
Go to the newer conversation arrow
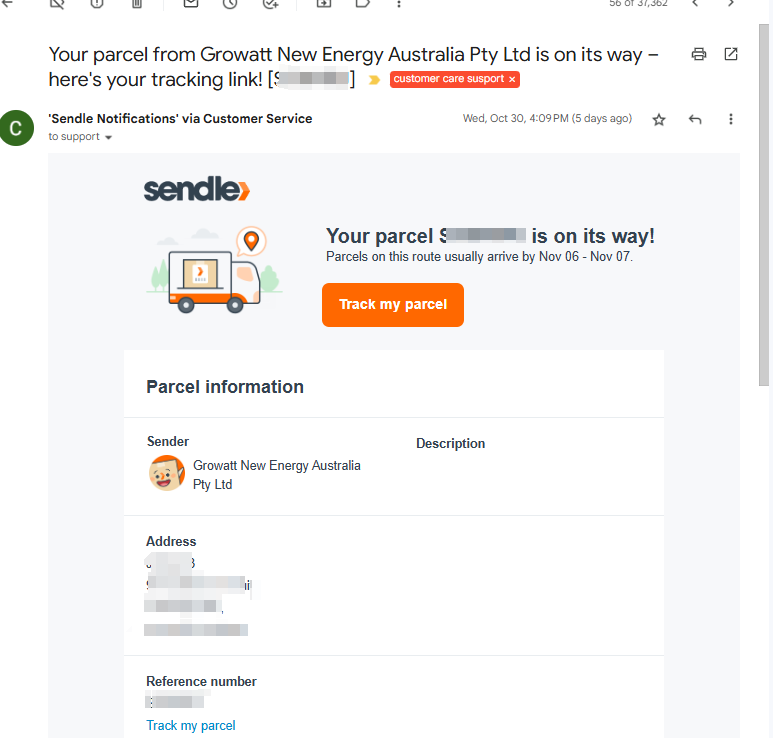click(x=696, y=4)
